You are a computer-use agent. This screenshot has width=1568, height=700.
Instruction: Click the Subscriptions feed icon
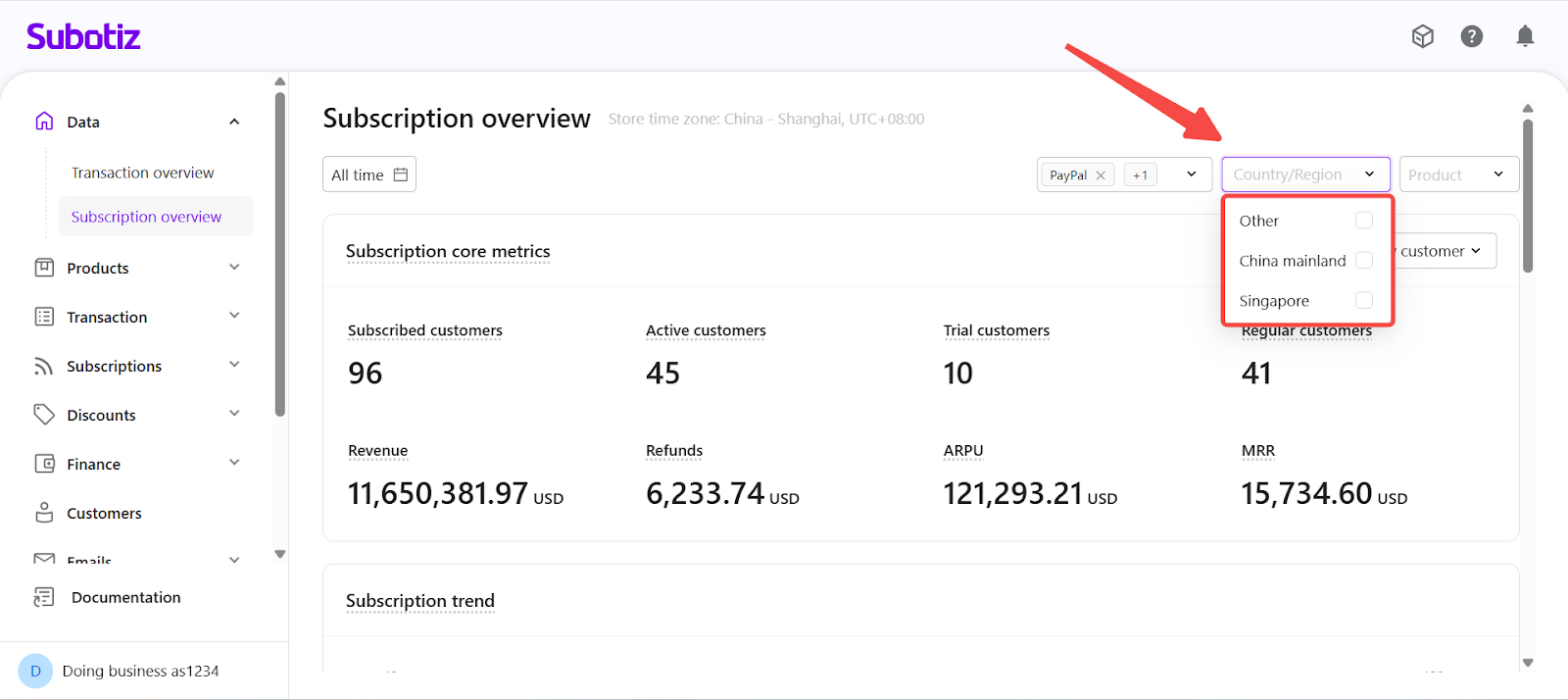pos(44,366)
